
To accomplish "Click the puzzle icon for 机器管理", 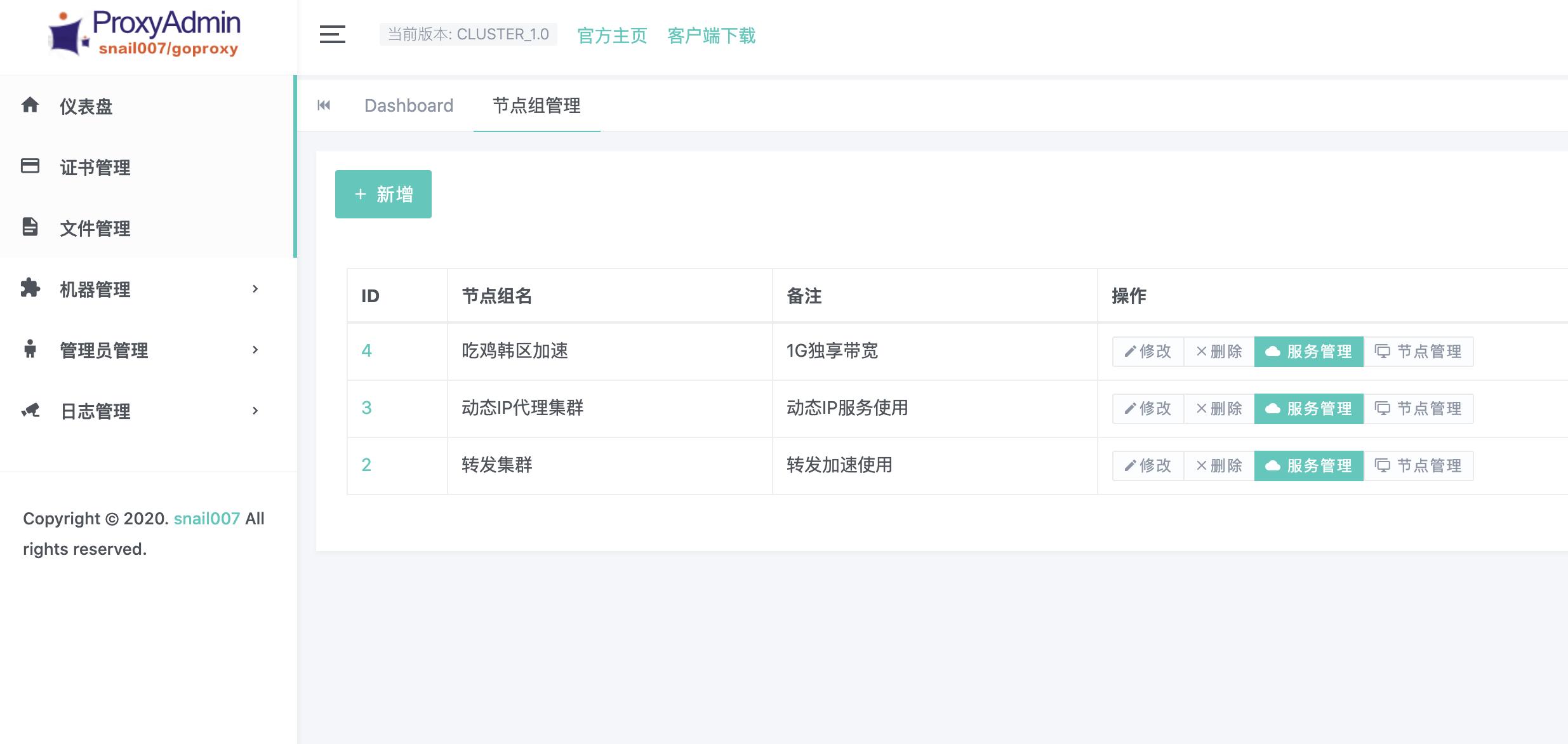I will [x=30, y=288].
